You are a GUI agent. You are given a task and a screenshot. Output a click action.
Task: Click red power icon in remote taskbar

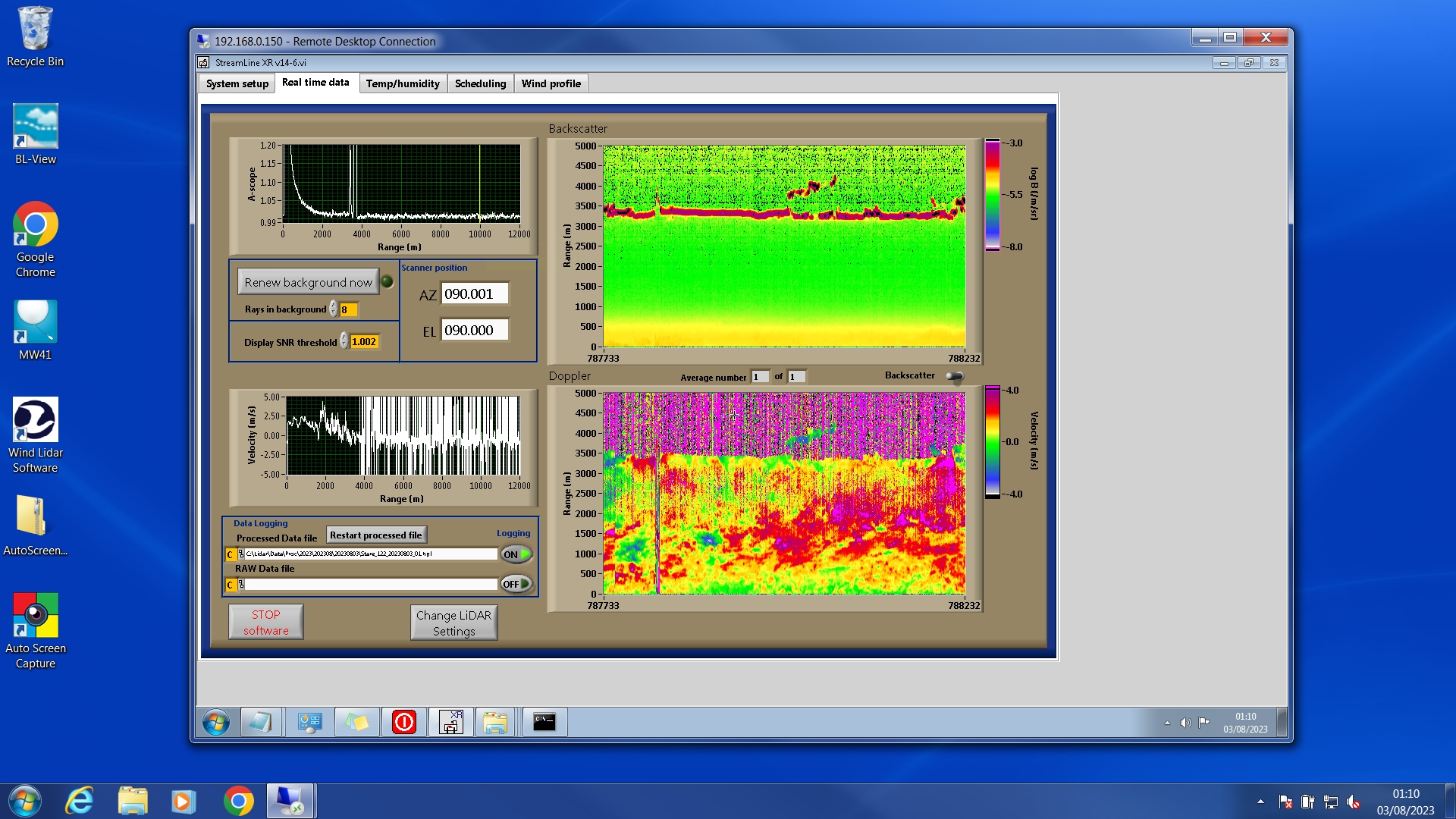click(403, 722)
